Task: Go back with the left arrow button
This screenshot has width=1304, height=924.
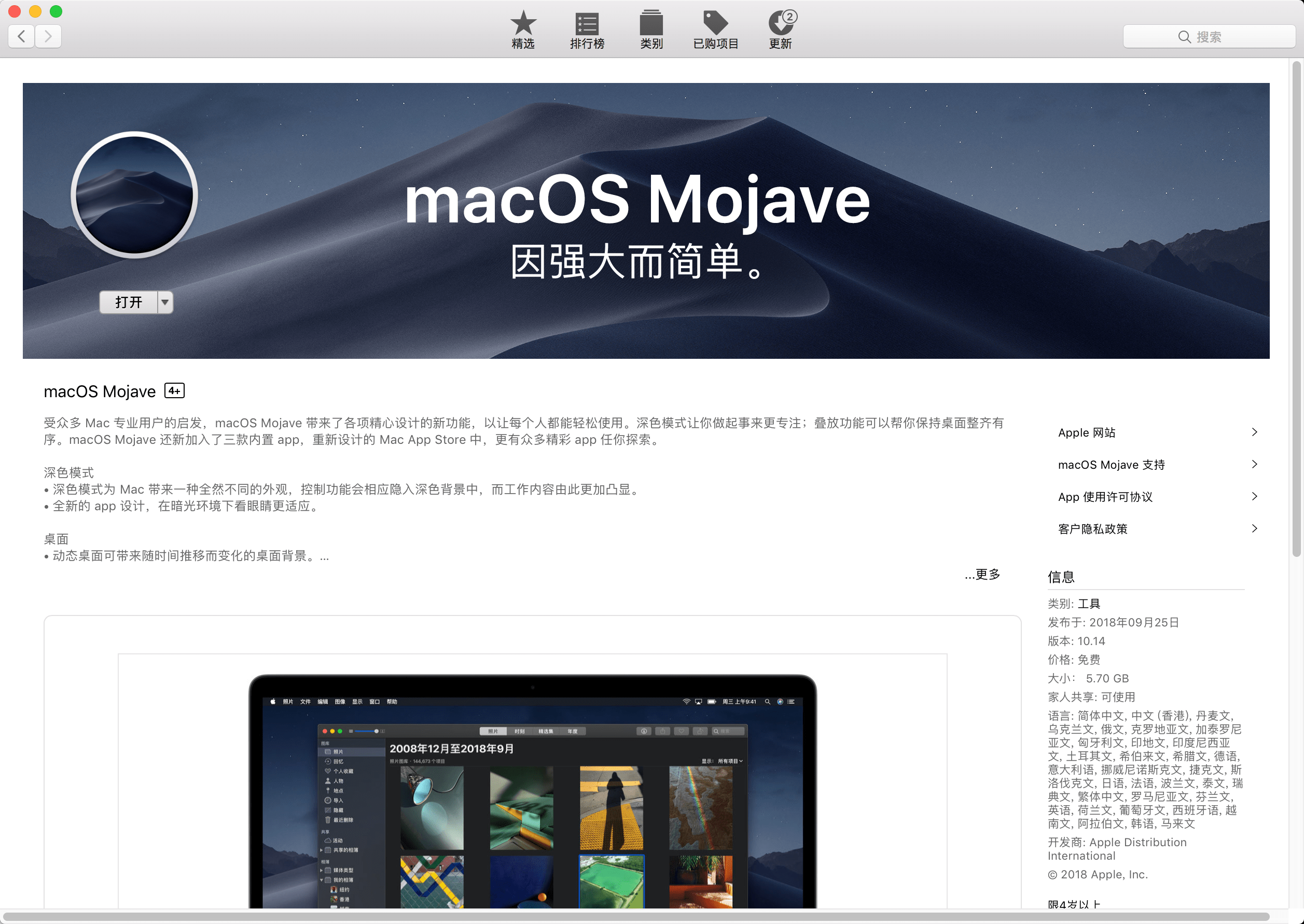Action: [x=22, y=36]
